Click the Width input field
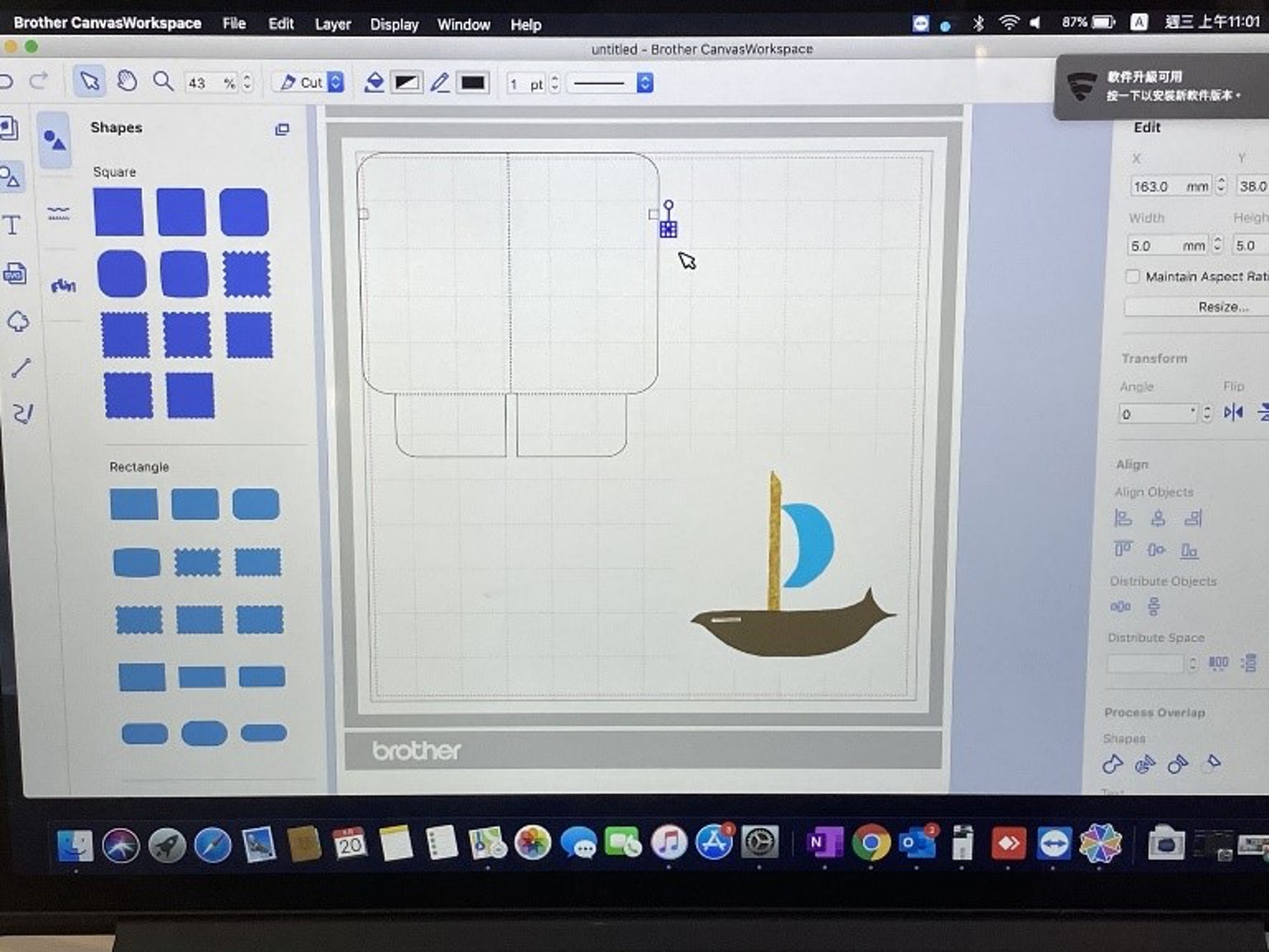1269x952 pixels. (1167, 246)
